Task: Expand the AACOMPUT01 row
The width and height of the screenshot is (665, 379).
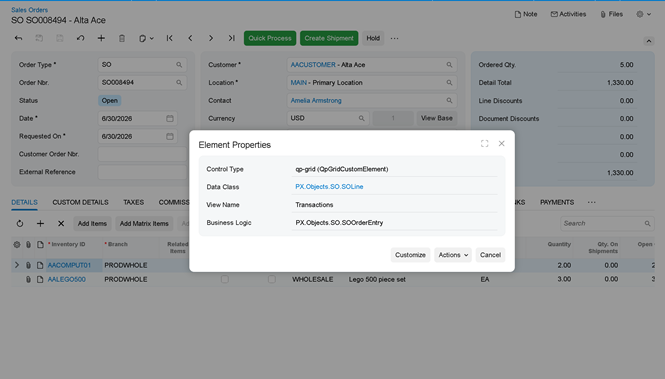Action: coord(17,265)
